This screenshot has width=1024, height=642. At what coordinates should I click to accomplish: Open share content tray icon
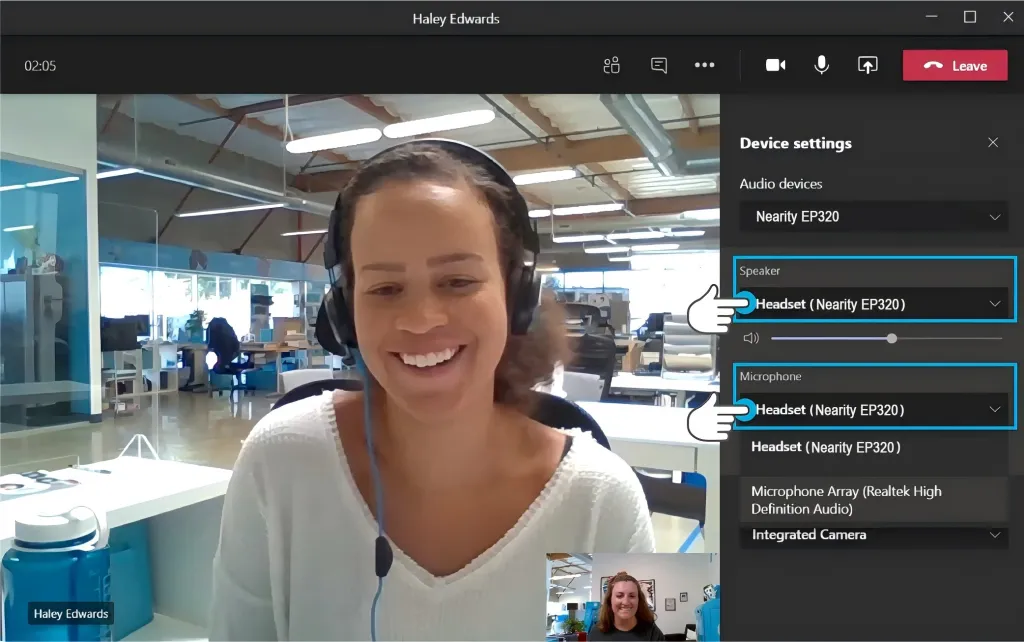point(867,65)
